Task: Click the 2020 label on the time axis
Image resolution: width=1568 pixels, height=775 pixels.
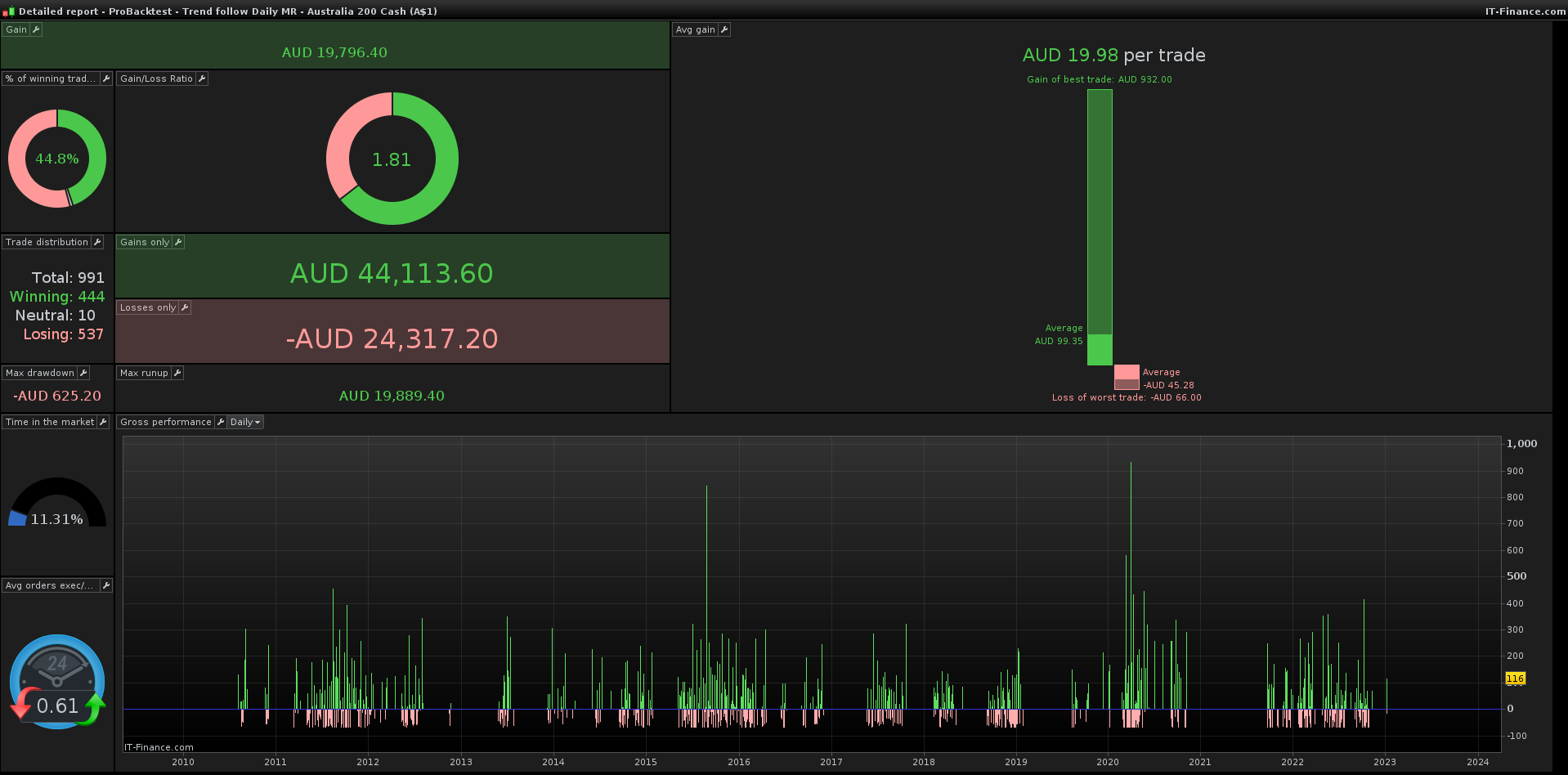Action: pos(1108,762)
